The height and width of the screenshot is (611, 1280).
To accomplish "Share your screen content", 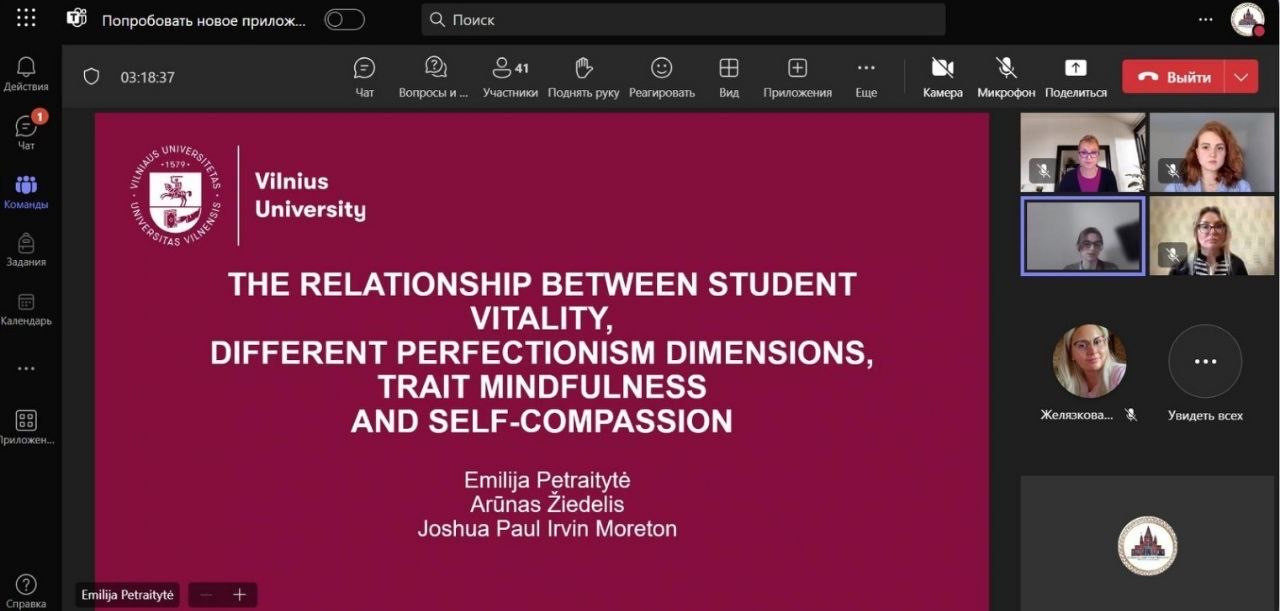I will pos(1075,76).
